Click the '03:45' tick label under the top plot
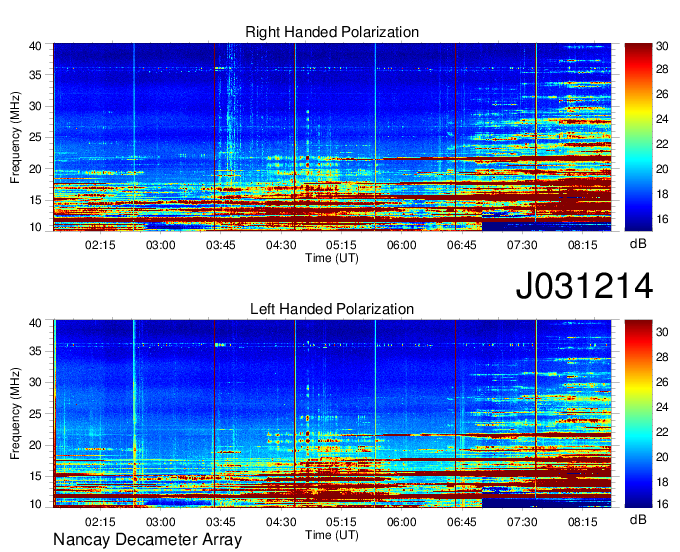Image resolution: width=680 pixels, height=552 pixels. [221, 245]
